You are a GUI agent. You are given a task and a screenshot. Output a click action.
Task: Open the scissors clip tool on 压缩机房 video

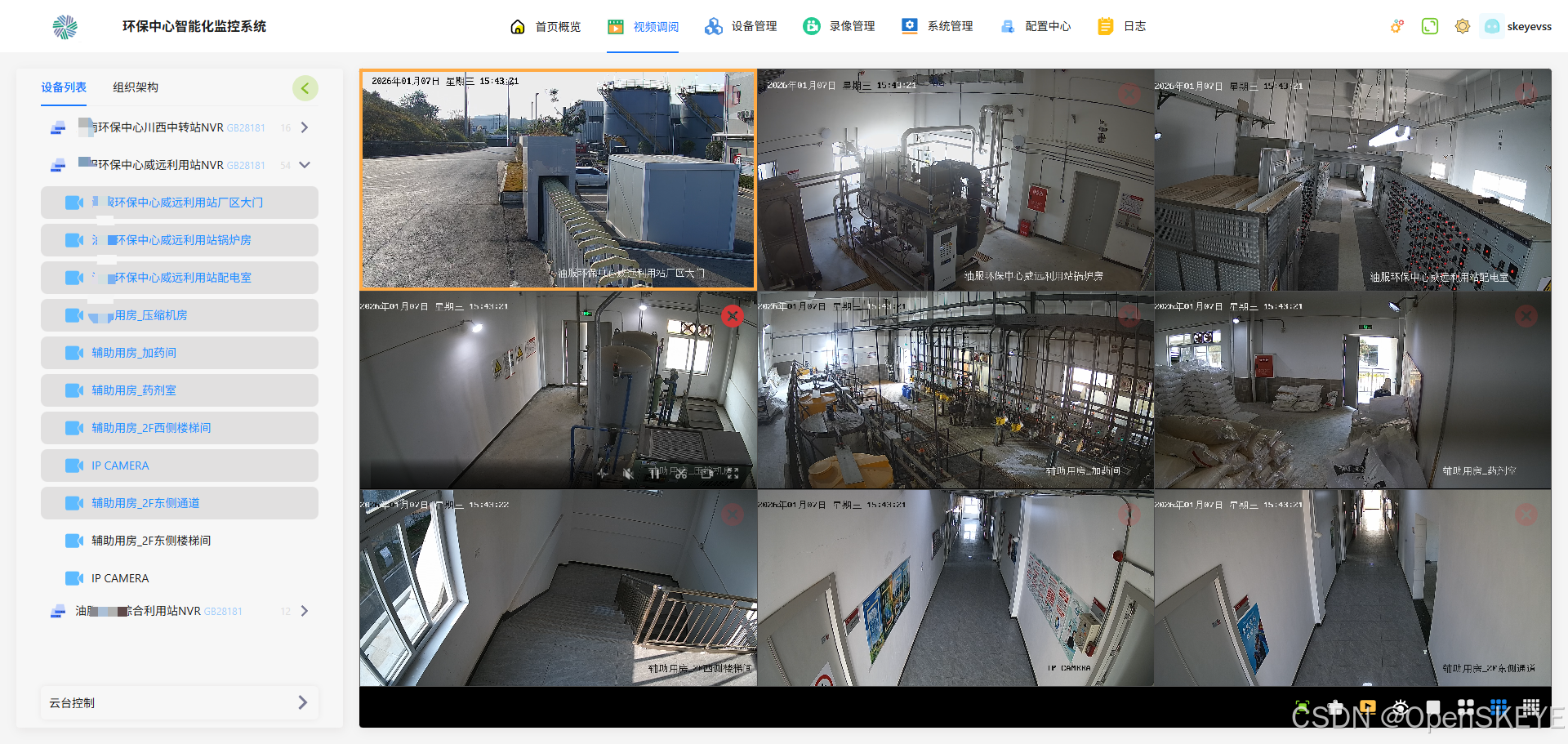point(682,474)
